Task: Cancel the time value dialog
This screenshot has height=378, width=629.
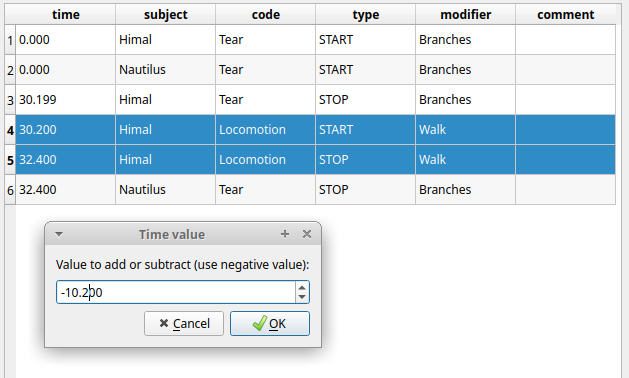Action: (x=184, y=323)
